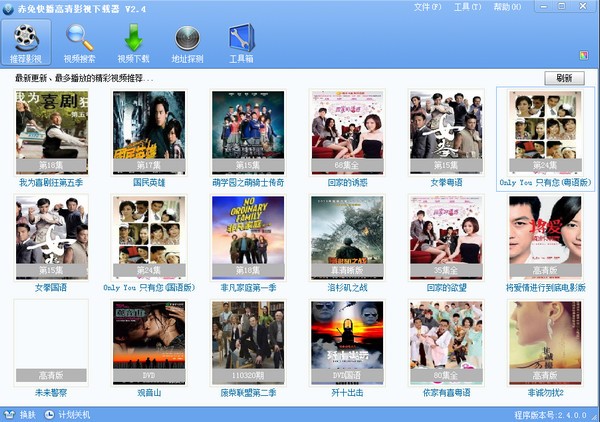Image resolution: width=600 pixels, height=422 pixels.
Task: Open the 推荐影视 film reel icon
Action: click(26, 37)
